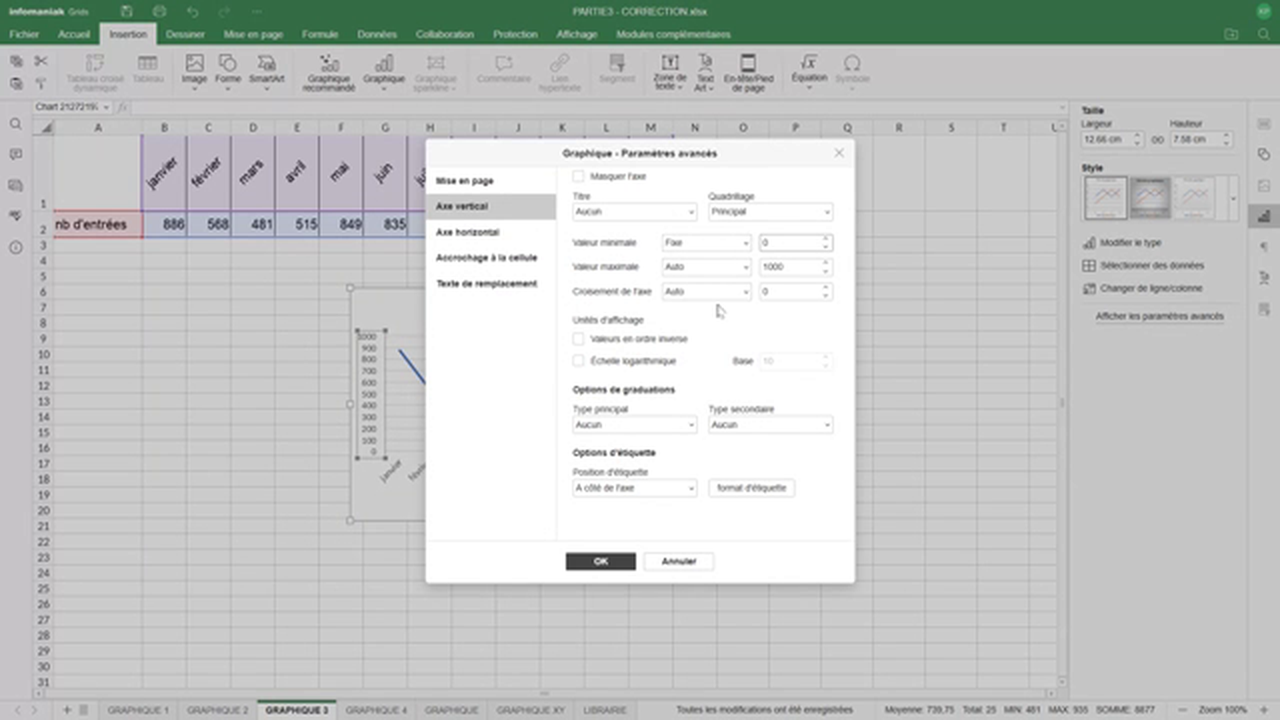This screenshot has width=1280, height=720.
Task: Click the Print icon in title bar
Action: (x=160, y=11)
